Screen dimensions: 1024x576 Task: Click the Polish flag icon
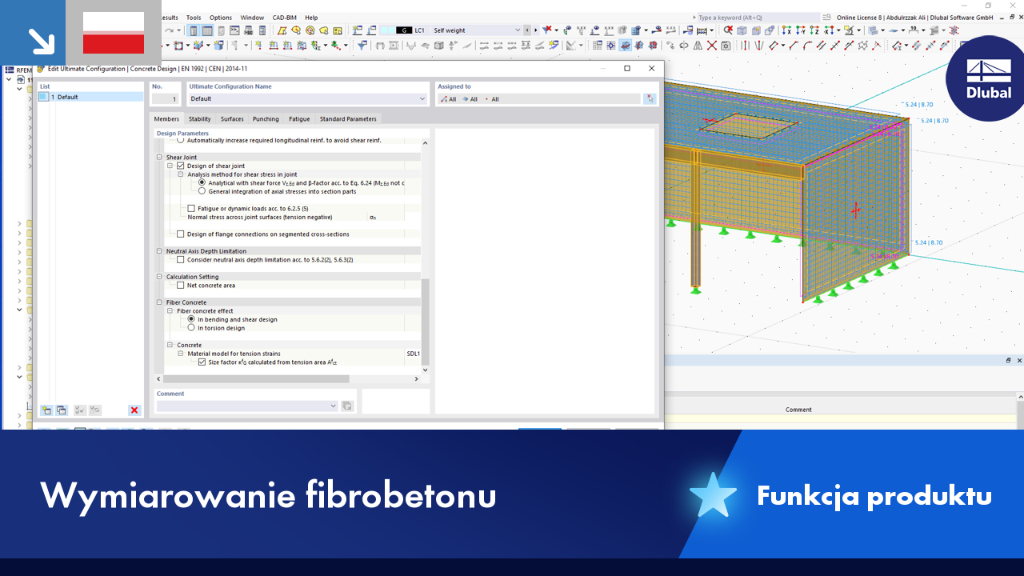(113, 33)
